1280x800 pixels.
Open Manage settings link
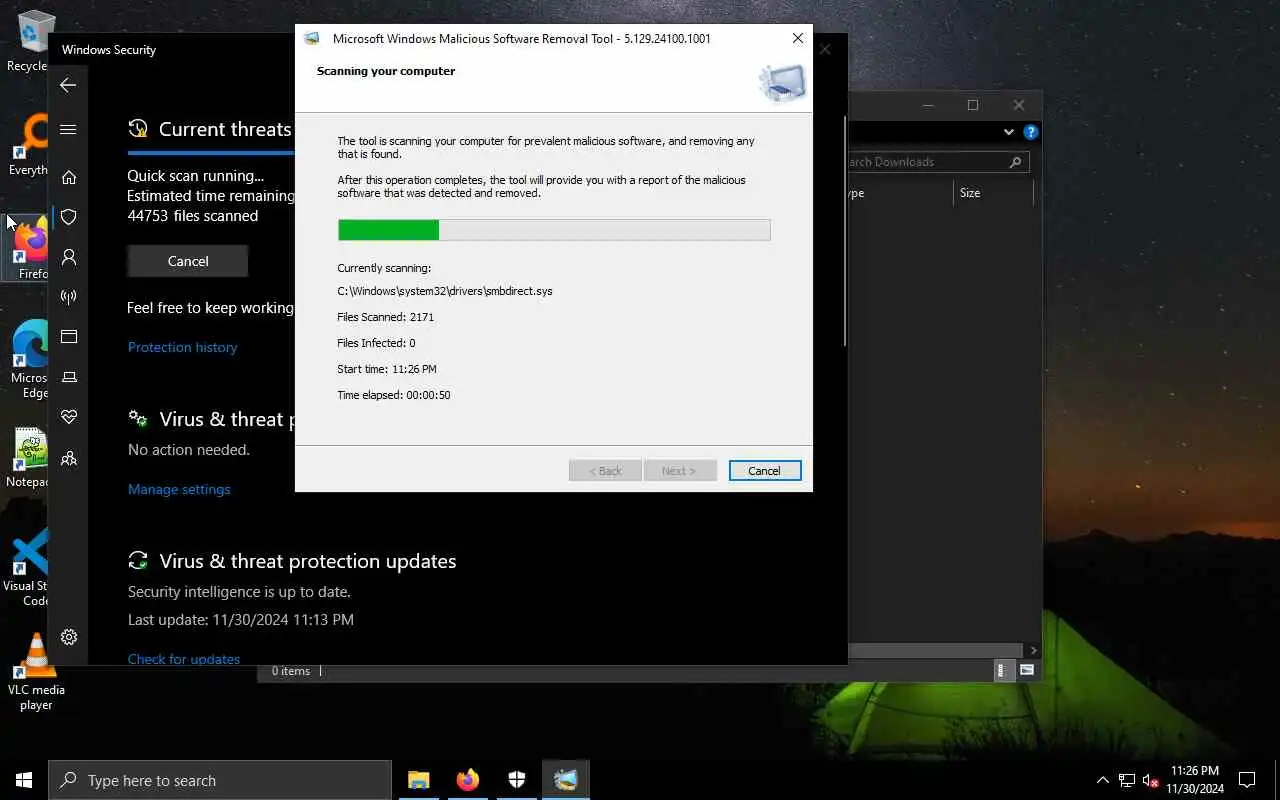click(179, 489)
